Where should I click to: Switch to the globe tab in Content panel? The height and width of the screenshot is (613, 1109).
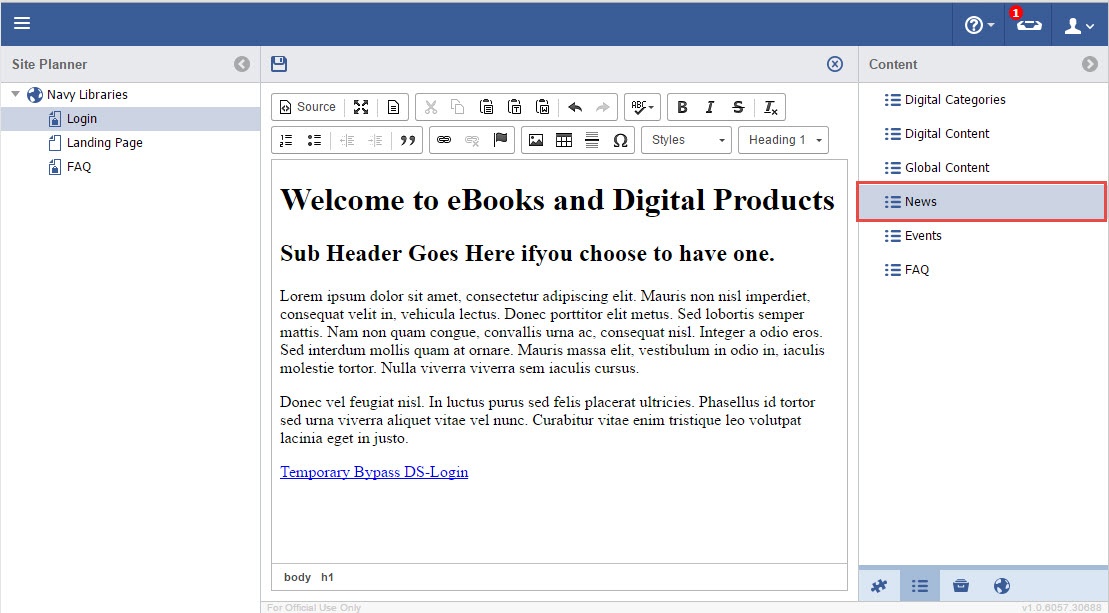pyautogui.click(x=1002, y=586)
